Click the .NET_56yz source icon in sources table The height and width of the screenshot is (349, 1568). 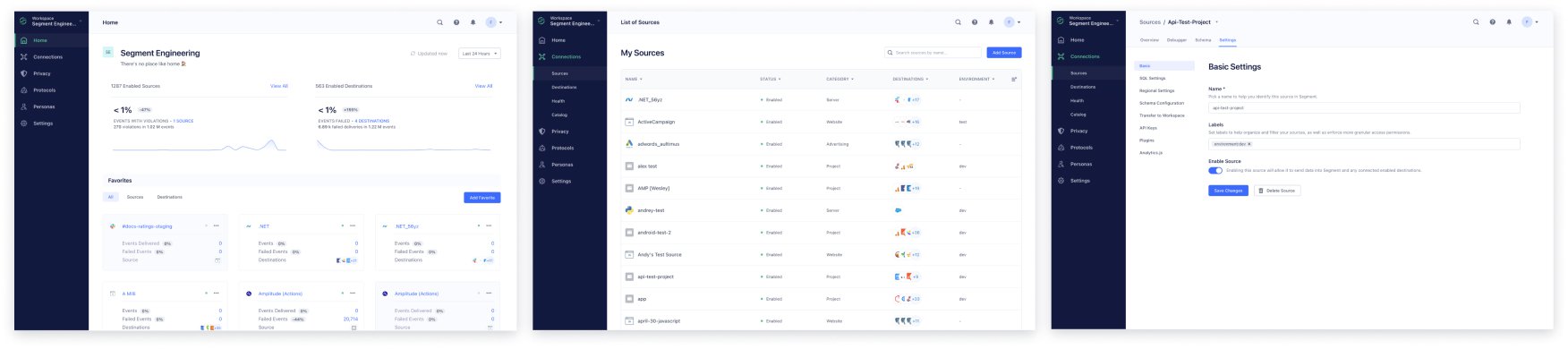(x=629, y=100)
